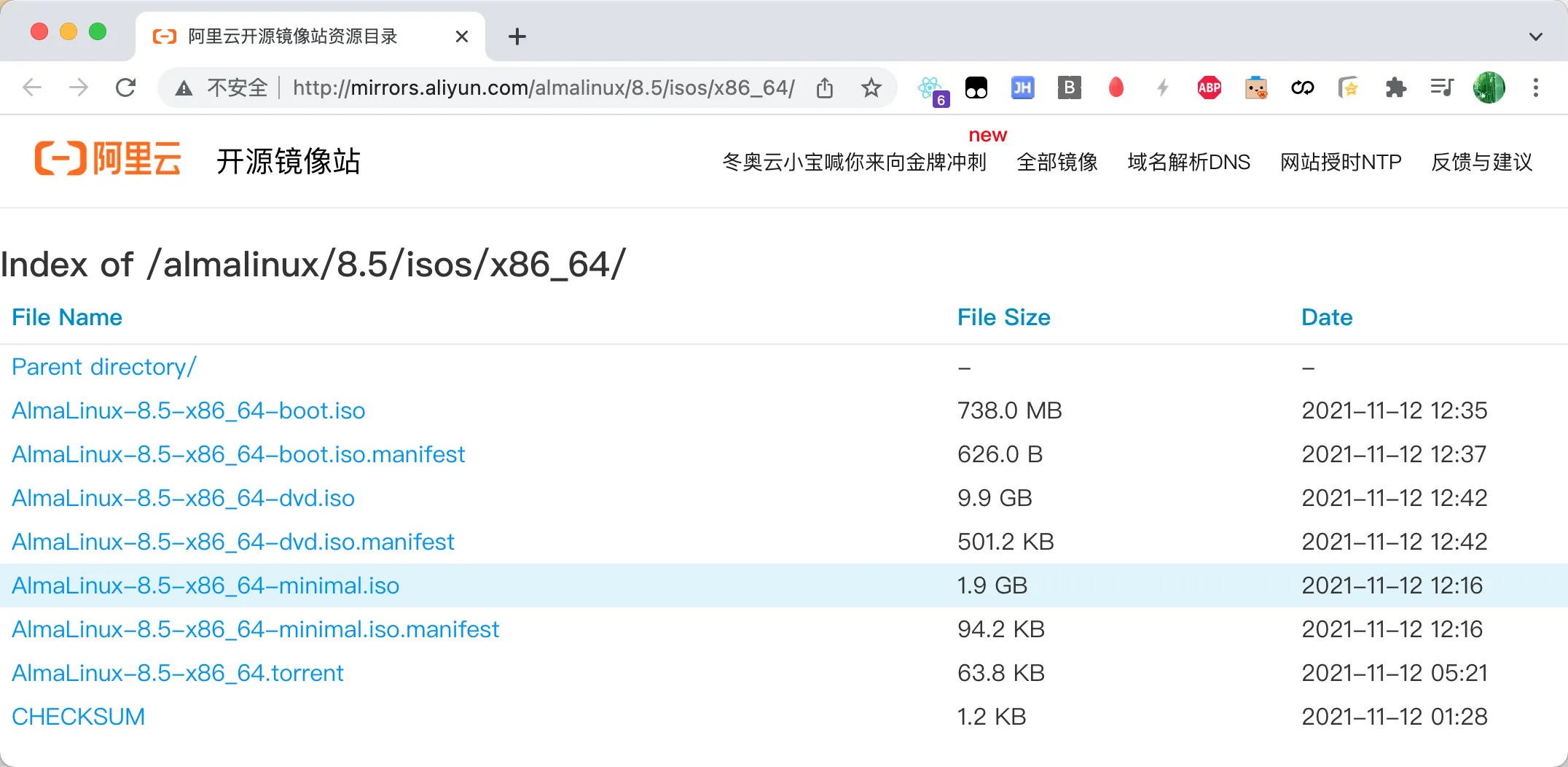1568x767 pixels.
Task: Click the 63.8 KB file size cell
Action: click(x=1001, y=673)
